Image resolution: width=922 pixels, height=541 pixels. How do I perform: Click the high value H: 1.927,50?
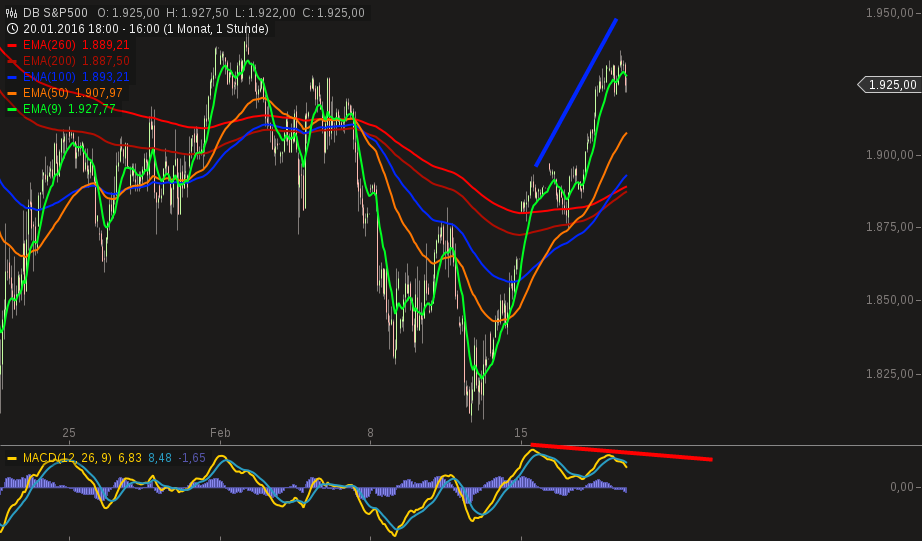[198, 12]
